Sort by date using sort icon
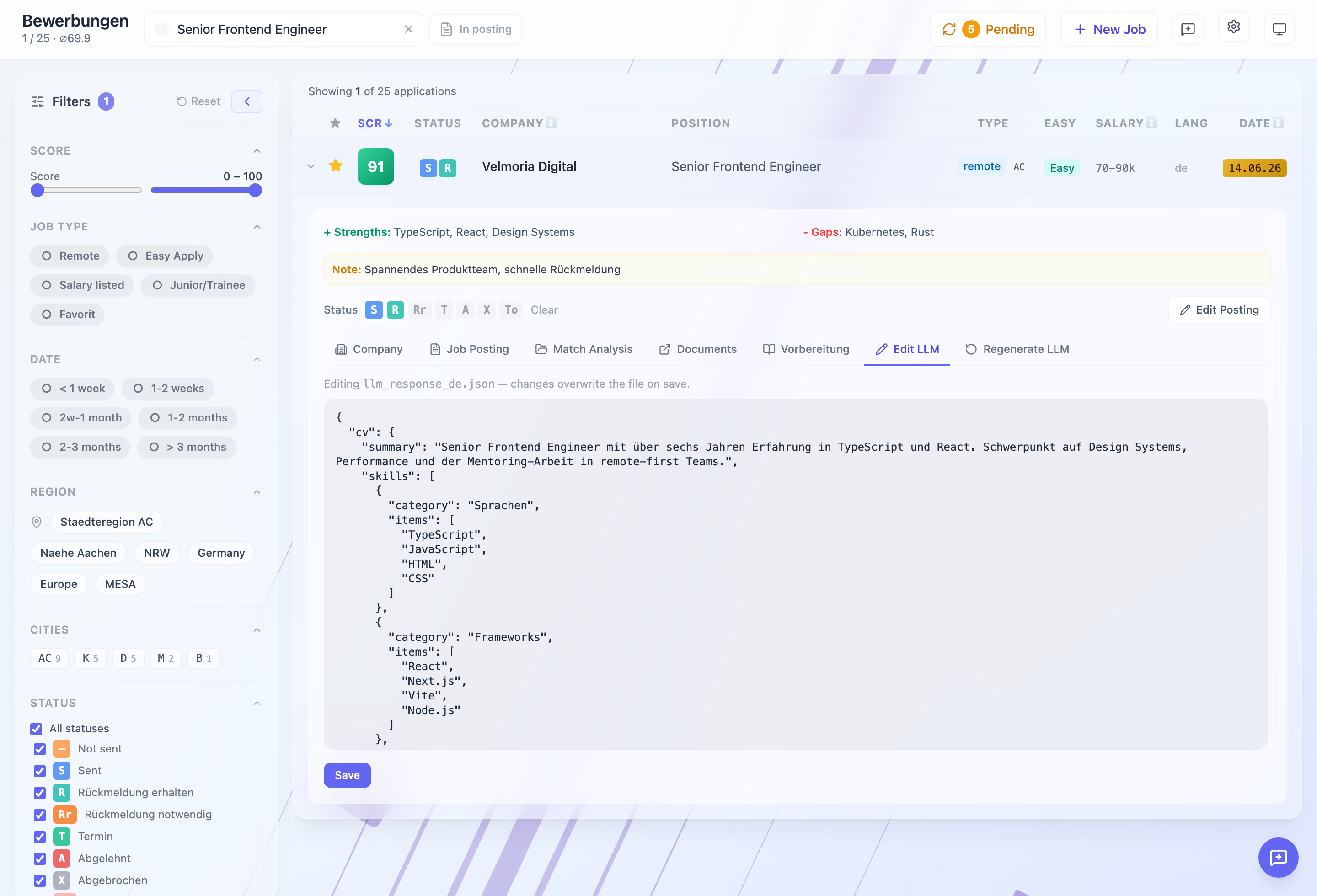This screenshot has height=896, width=1317. pyautogui.click(x=1278, y=123)
